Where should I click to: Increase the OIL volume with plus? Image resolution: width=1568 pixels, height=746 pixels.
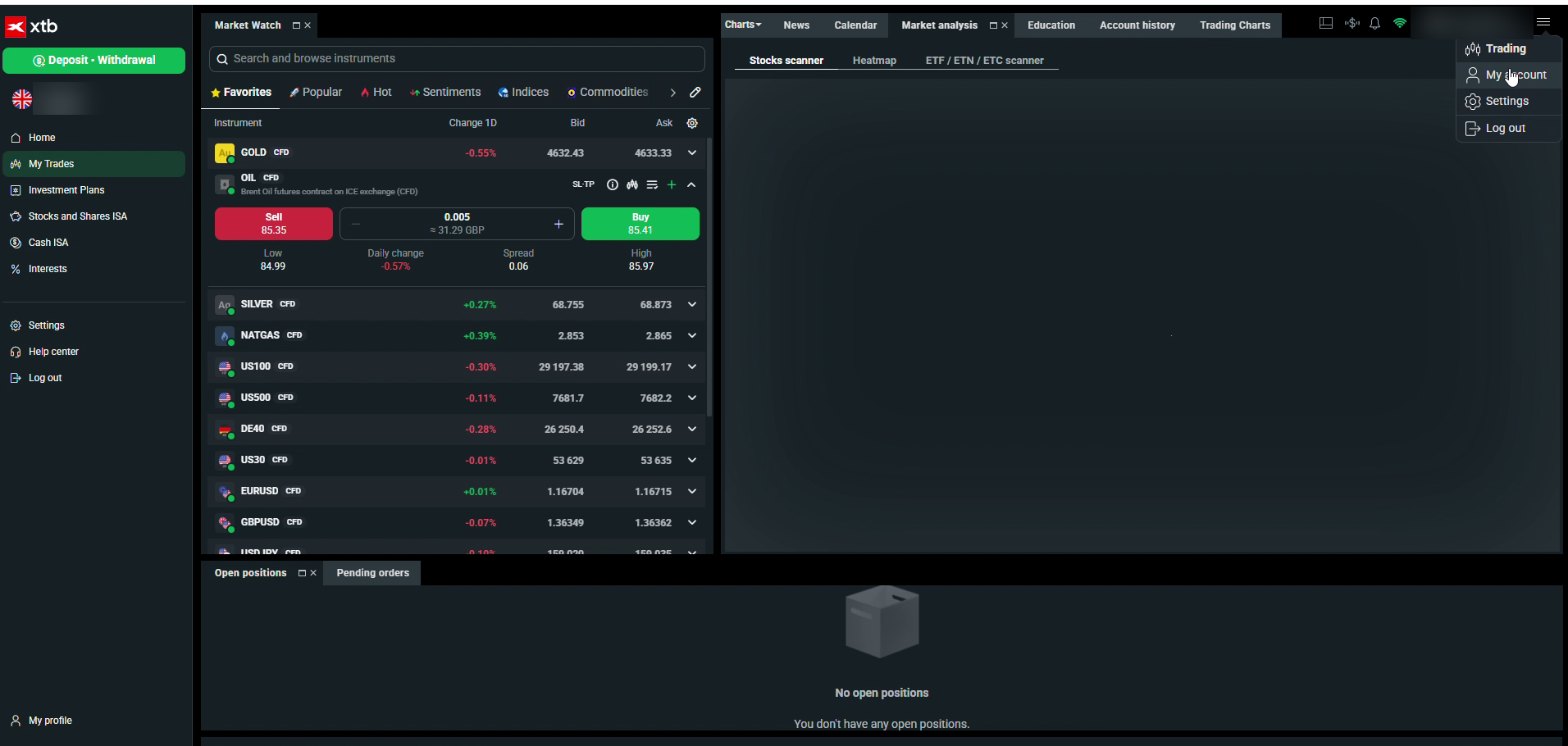pos(558,224)
